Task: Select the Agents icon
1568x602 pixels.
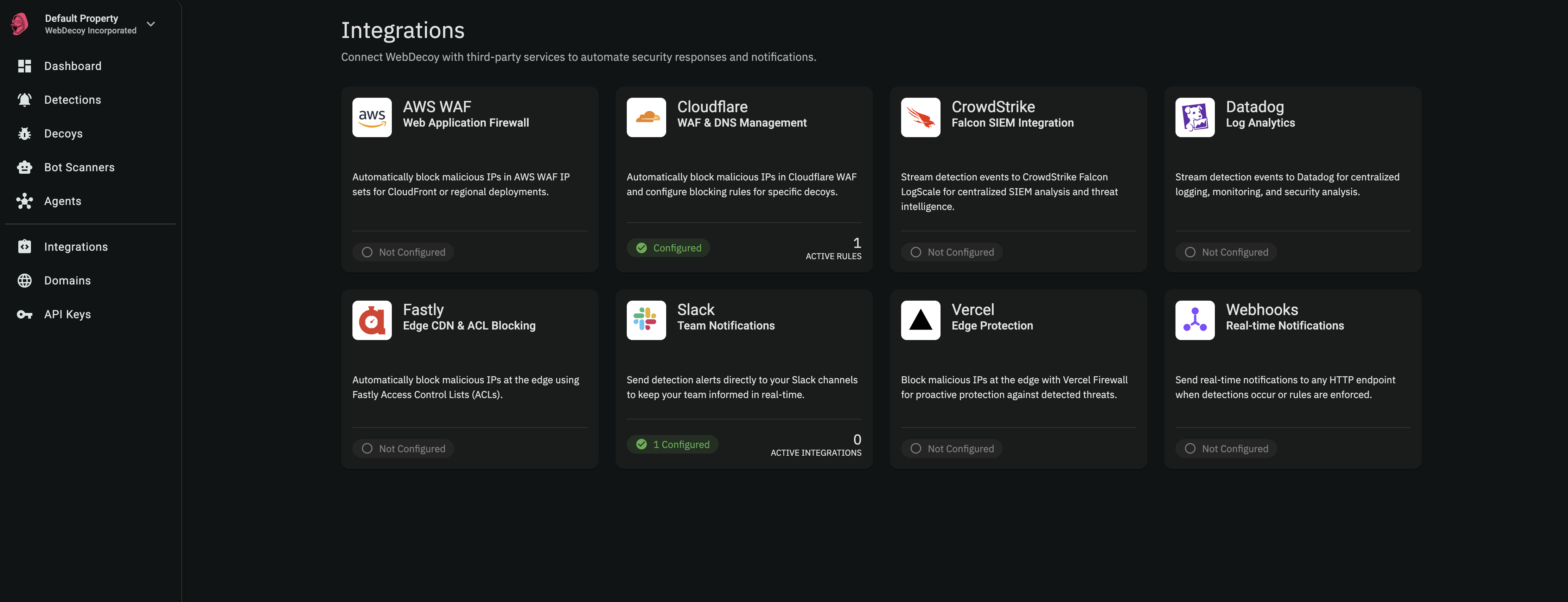Action: tap(24, 201)
